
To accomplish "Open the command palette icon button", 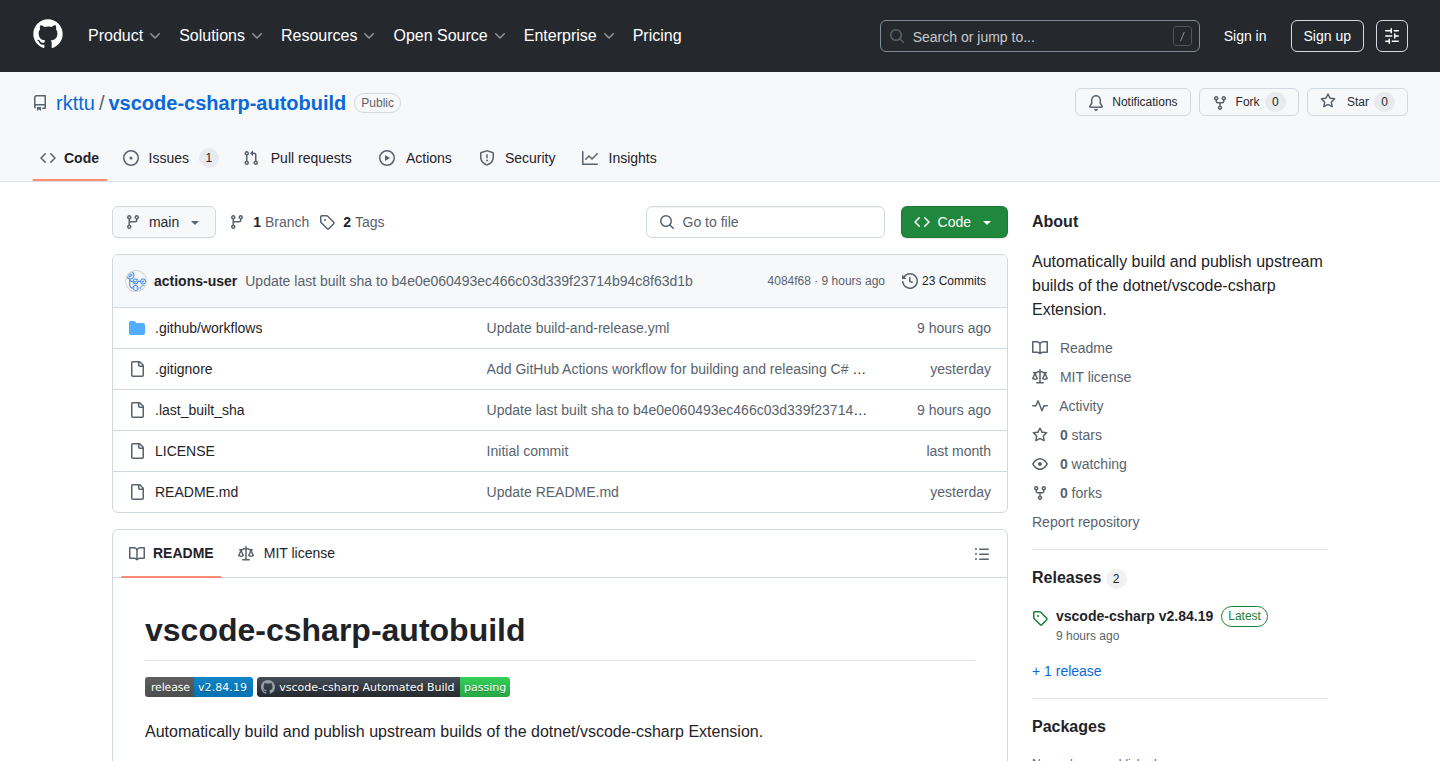I will [1391, 36].
